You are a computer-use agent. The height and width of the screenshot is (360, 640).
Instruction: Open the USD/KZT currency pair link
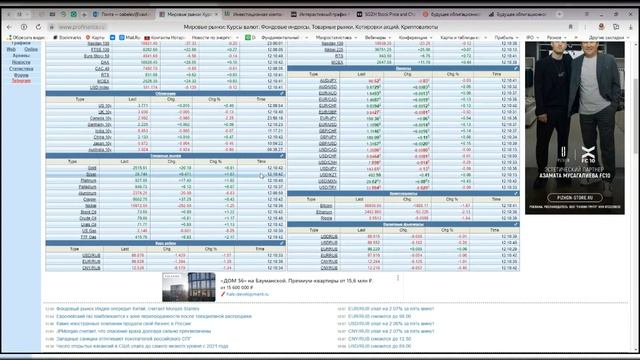coord(328,175)
